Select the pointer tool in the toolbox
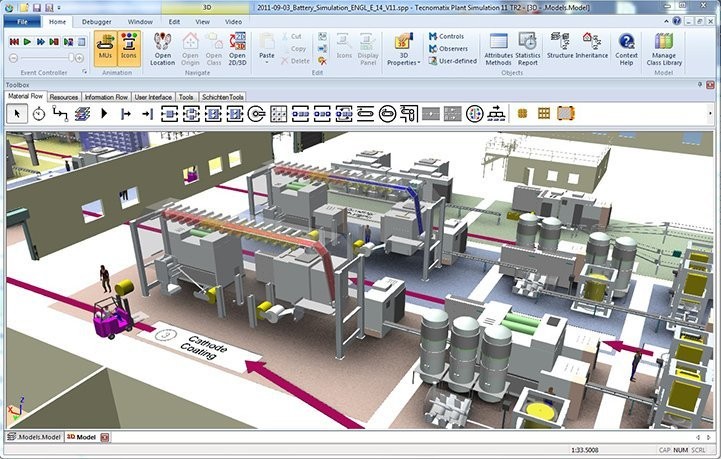Image resolution: width=721 pixels, height=459 pixels. tap(16, 114)
